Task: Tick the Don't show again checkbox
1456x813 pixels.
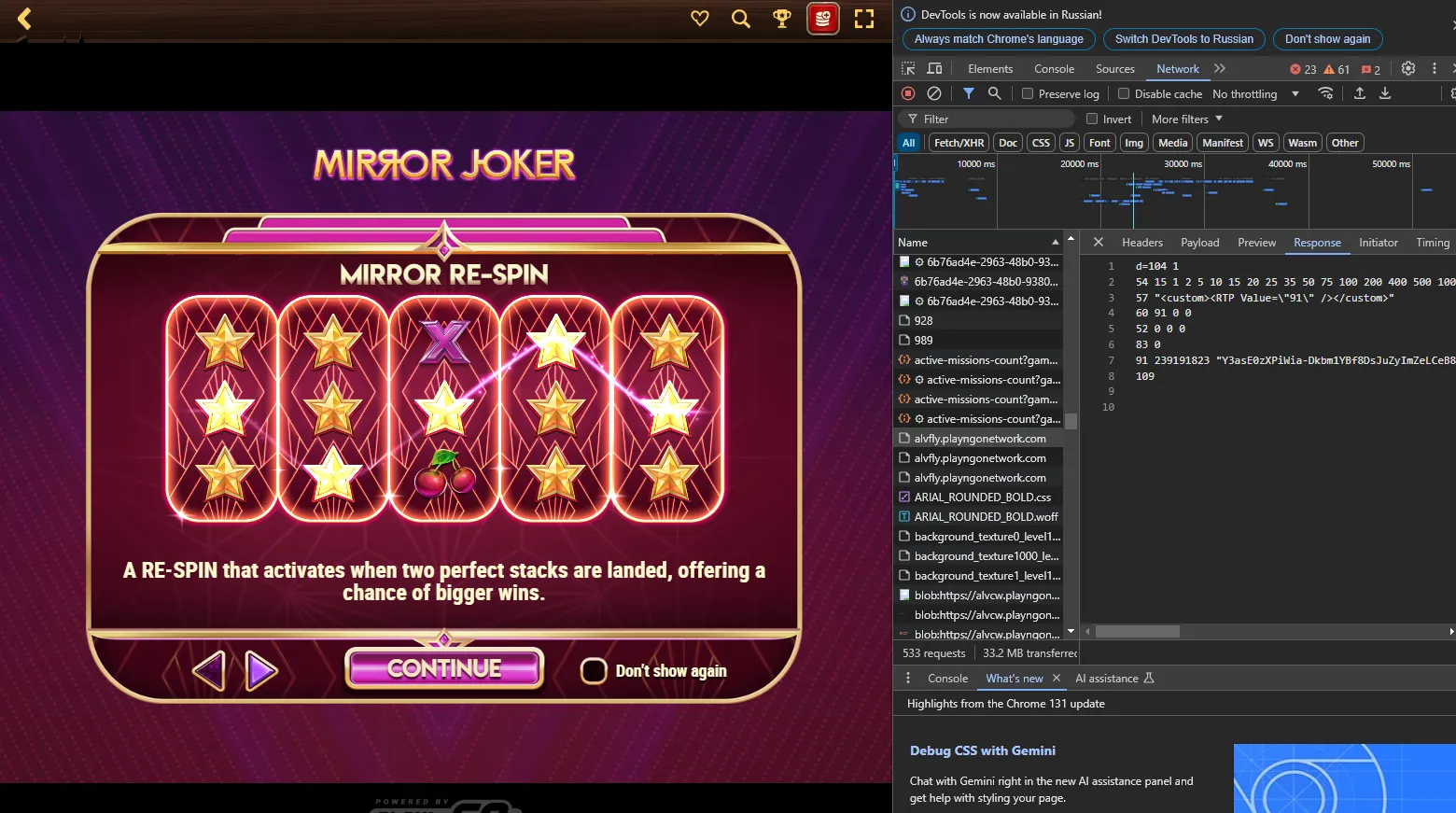Action: coord(594,671)
